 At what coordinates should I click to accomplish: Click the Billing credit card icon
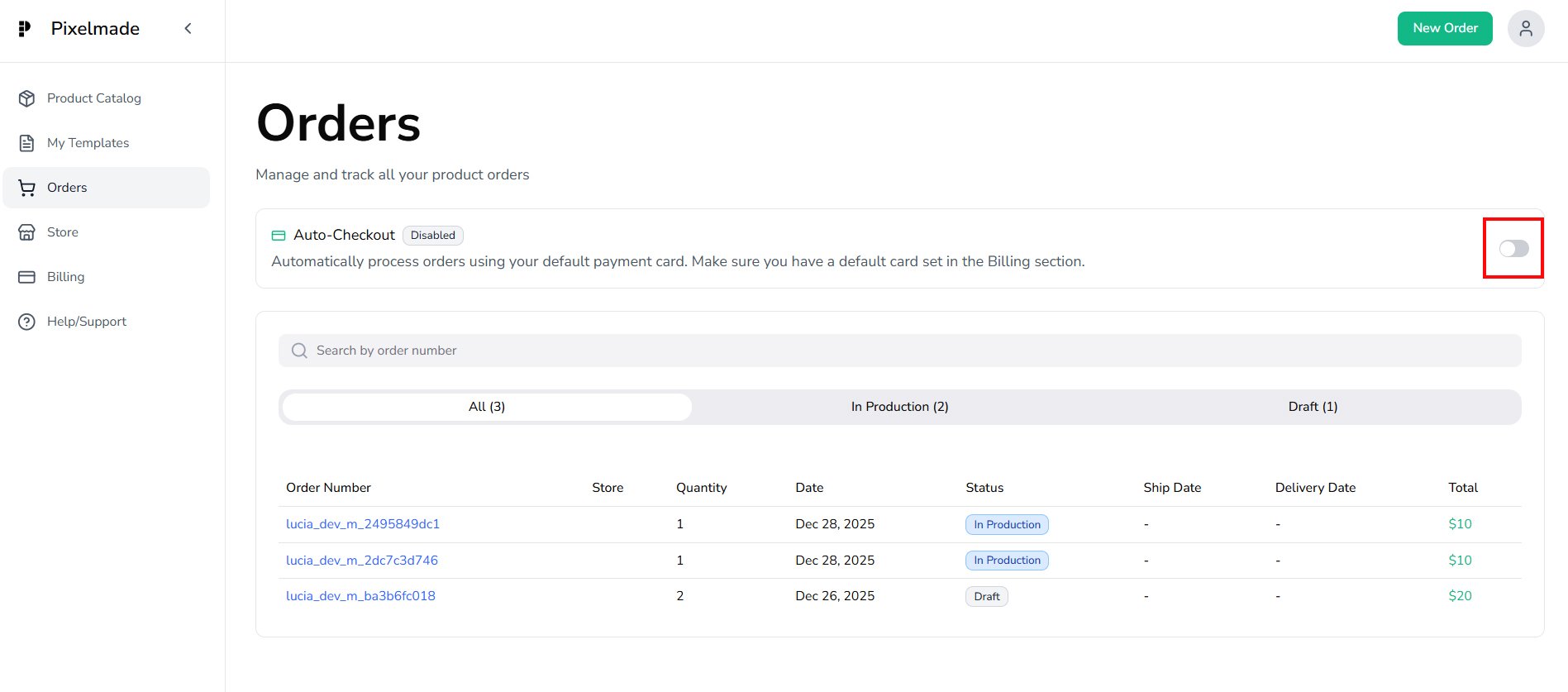26,277
